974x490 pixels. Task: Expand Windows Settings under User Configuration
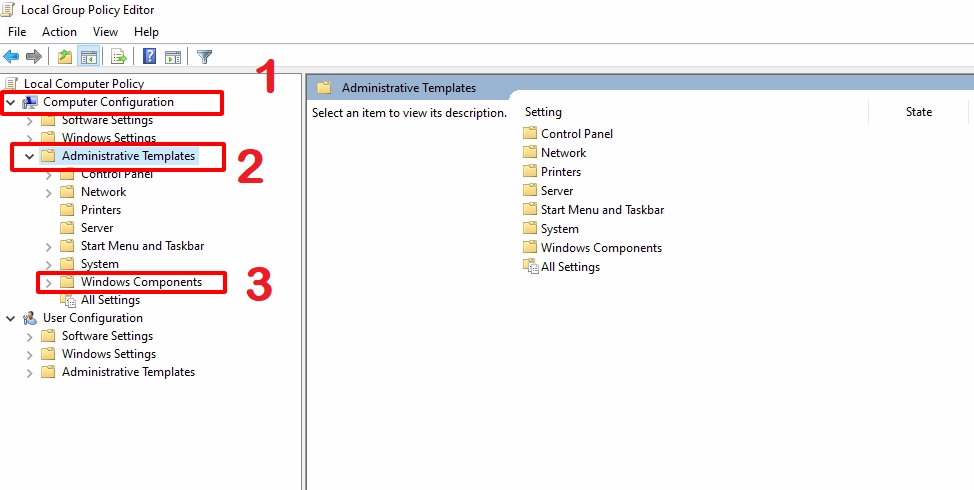coord(29,355)
